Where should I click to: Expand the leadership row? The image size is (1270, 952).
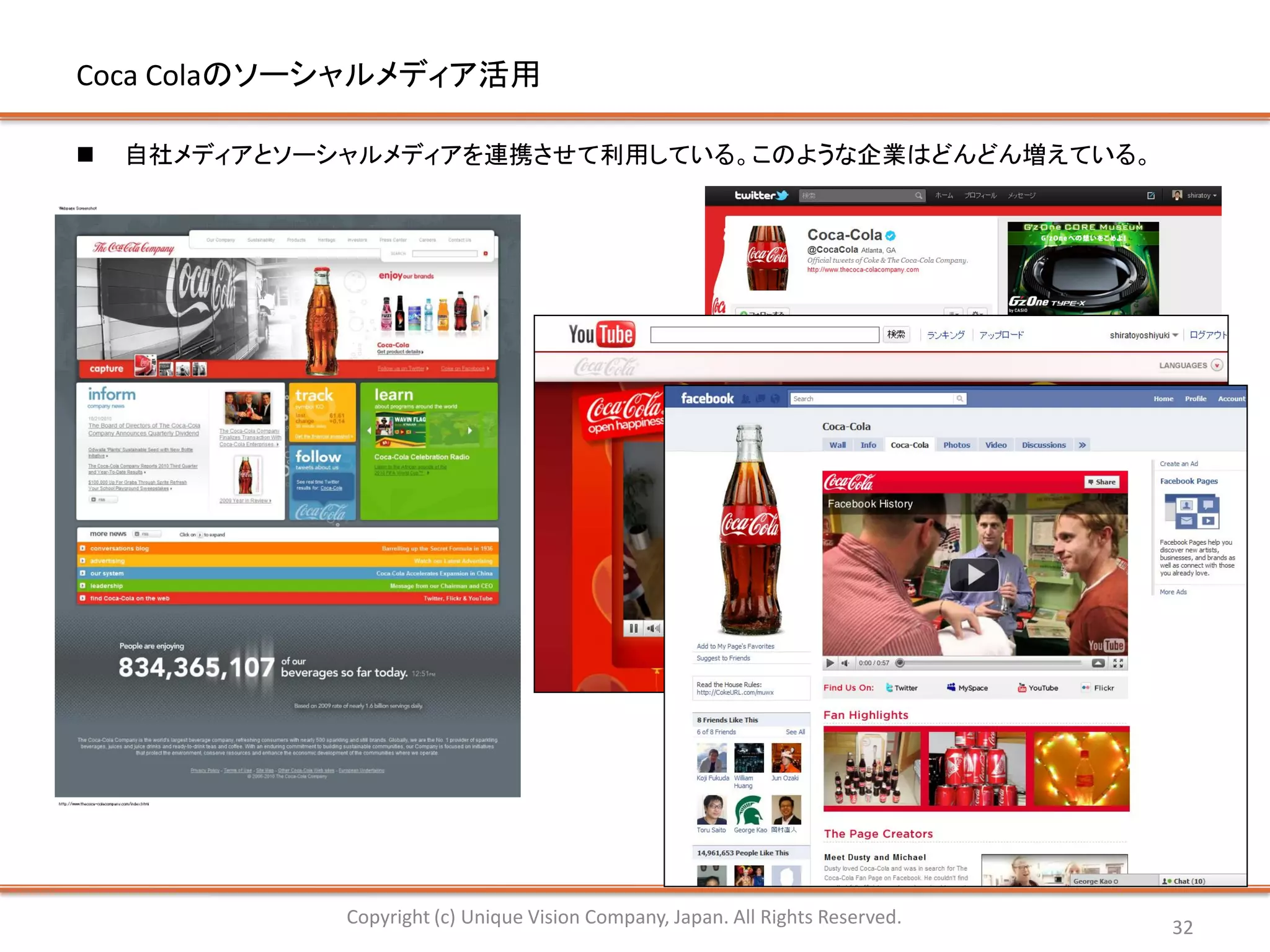click(x=82, y=586)
